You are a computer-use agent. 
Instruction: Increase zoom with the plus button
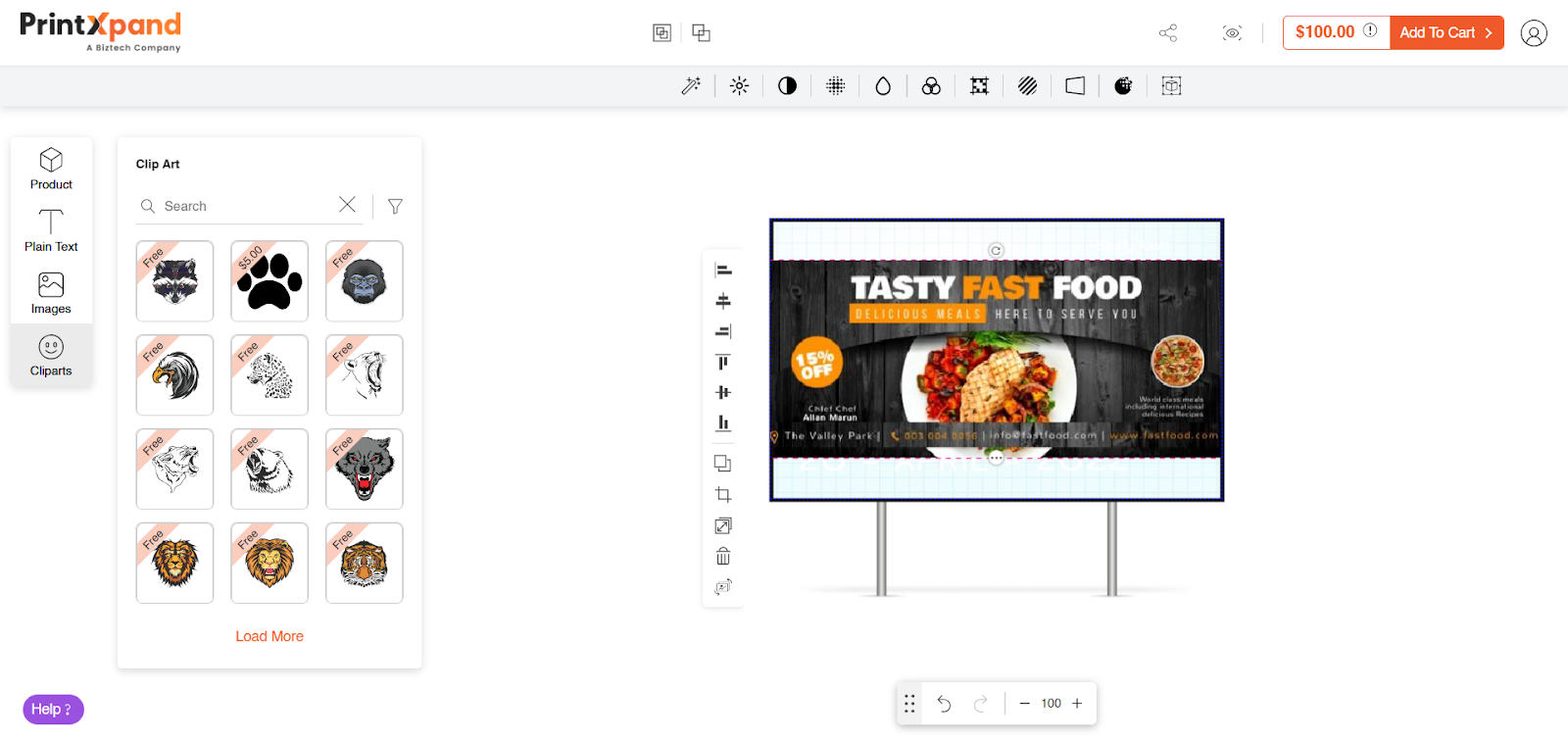[x=1077, y=704]
